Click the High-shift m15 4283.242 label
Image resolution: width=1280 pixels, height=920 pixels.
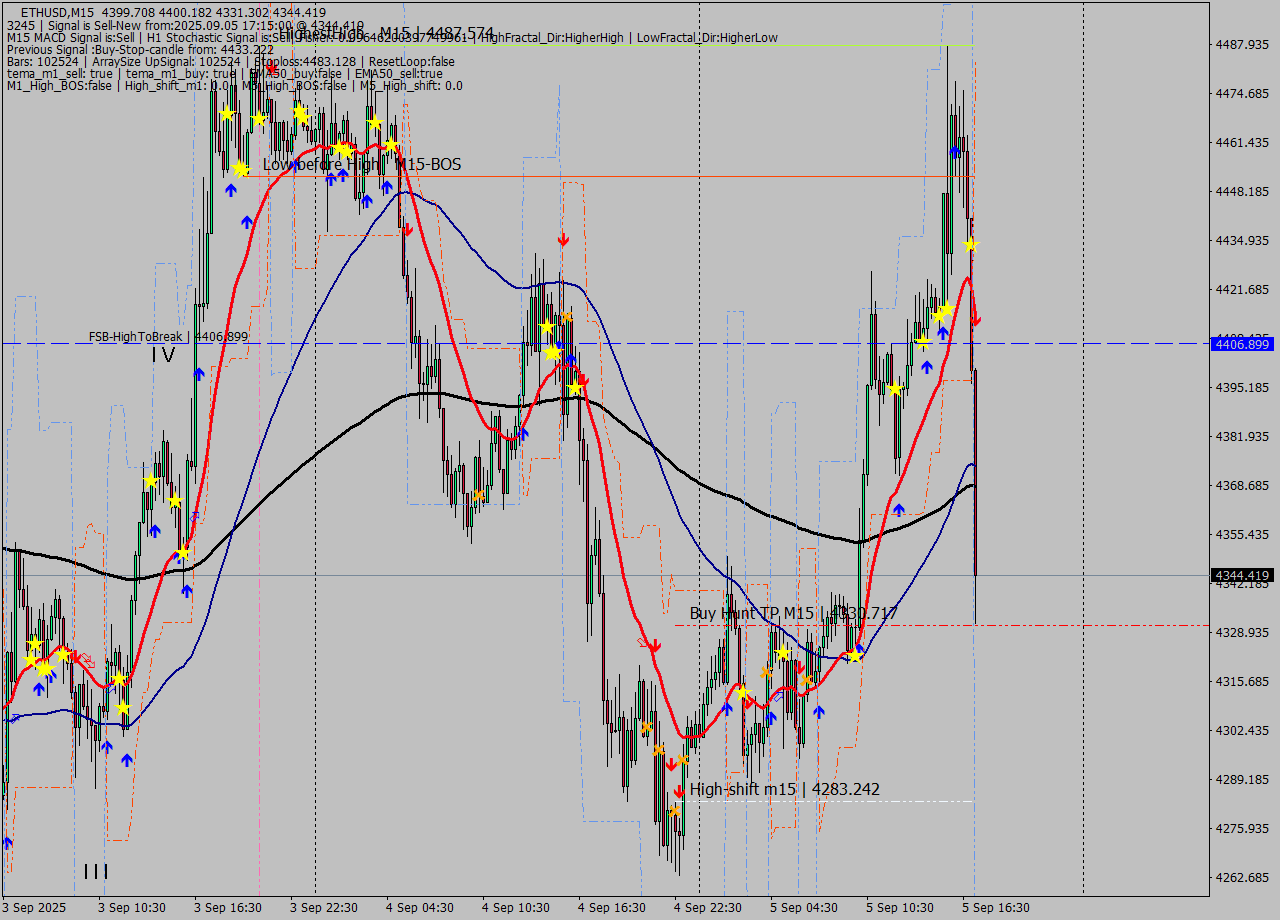(784, 789)
